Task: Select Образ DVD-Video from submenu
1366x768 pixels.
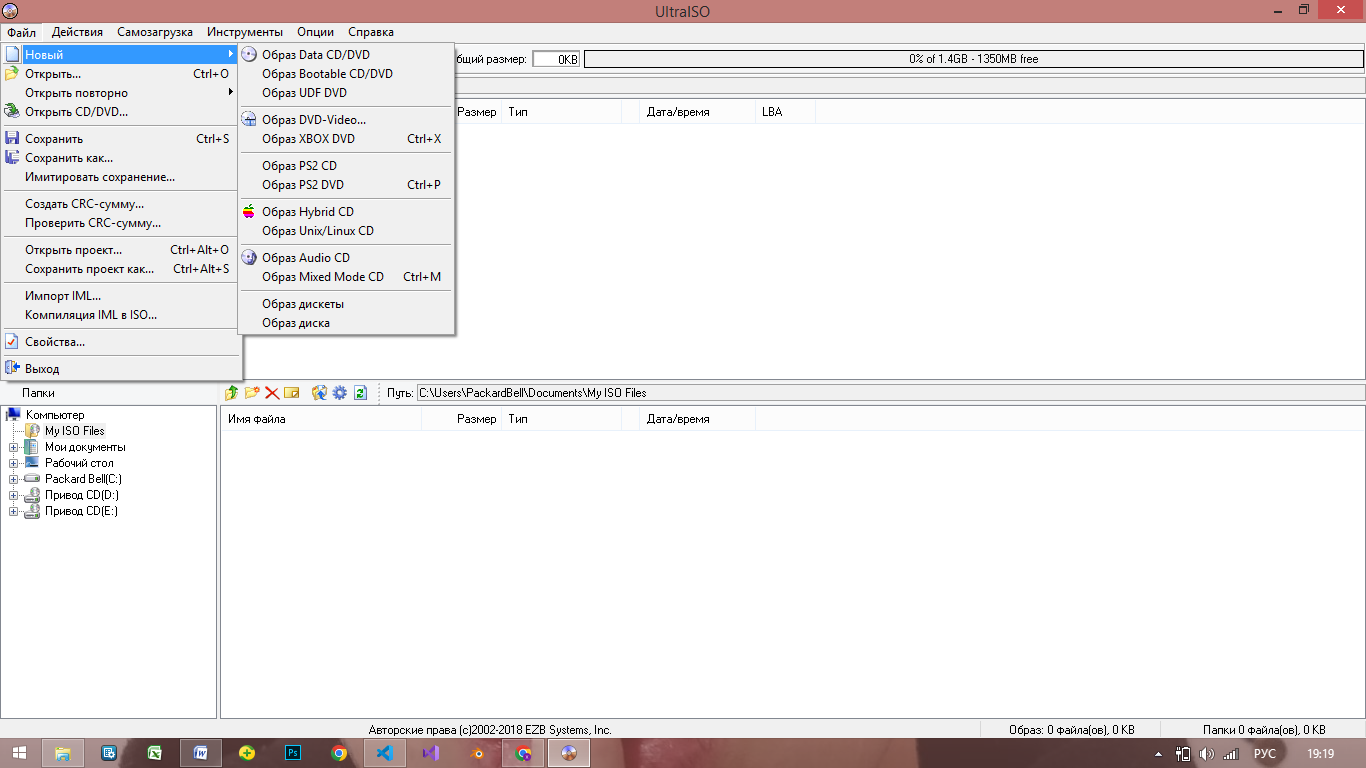Action: (313, 120)
